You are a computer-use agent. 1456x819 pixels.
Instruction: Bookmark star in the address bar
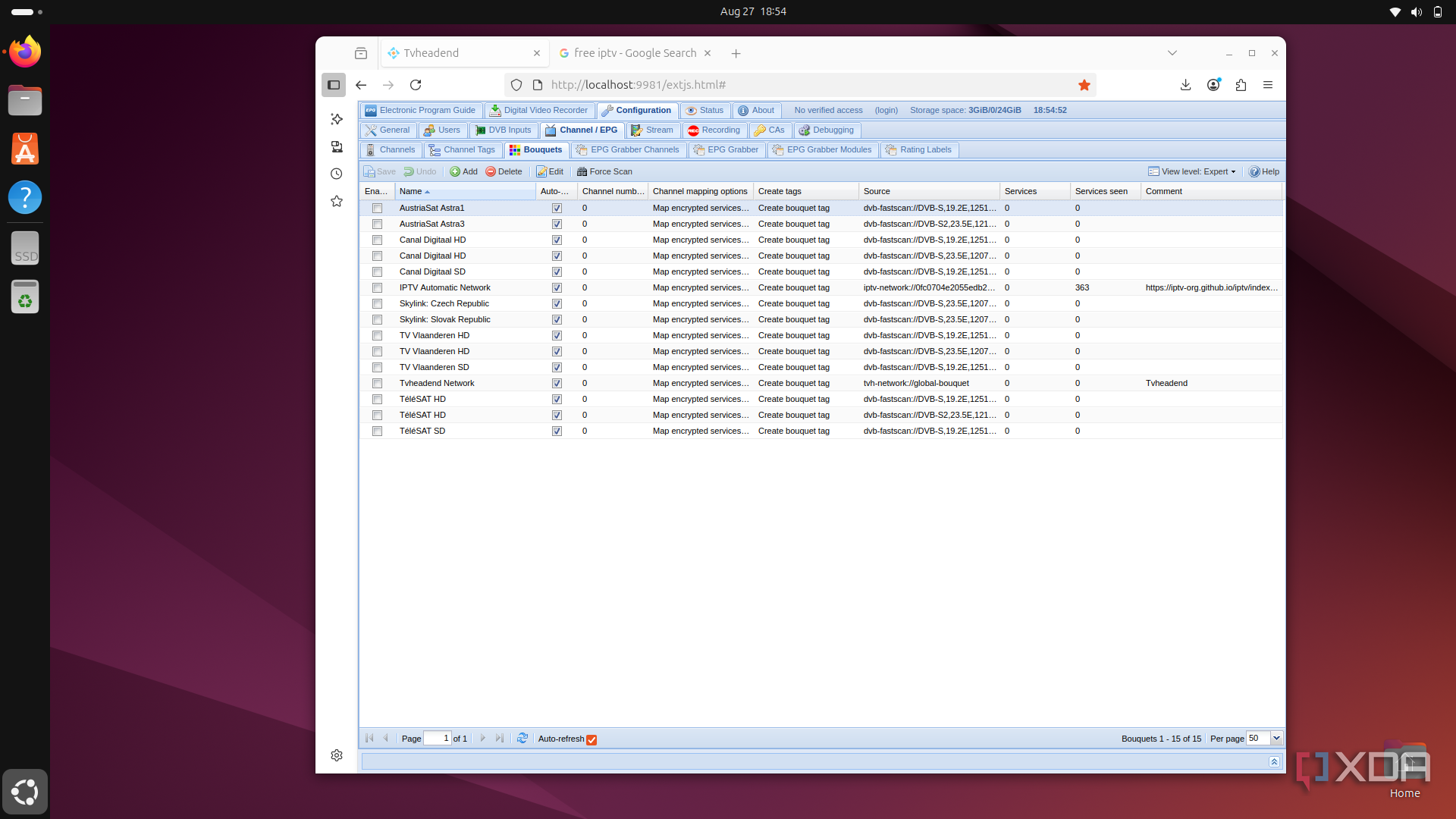pos(1084,85)
